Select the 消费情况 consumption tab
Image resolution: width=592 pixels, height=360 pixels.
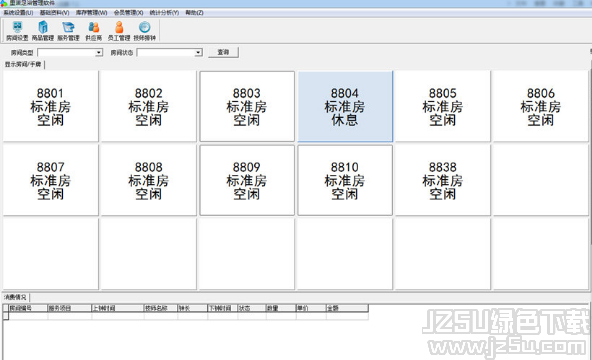pos(15,297)
